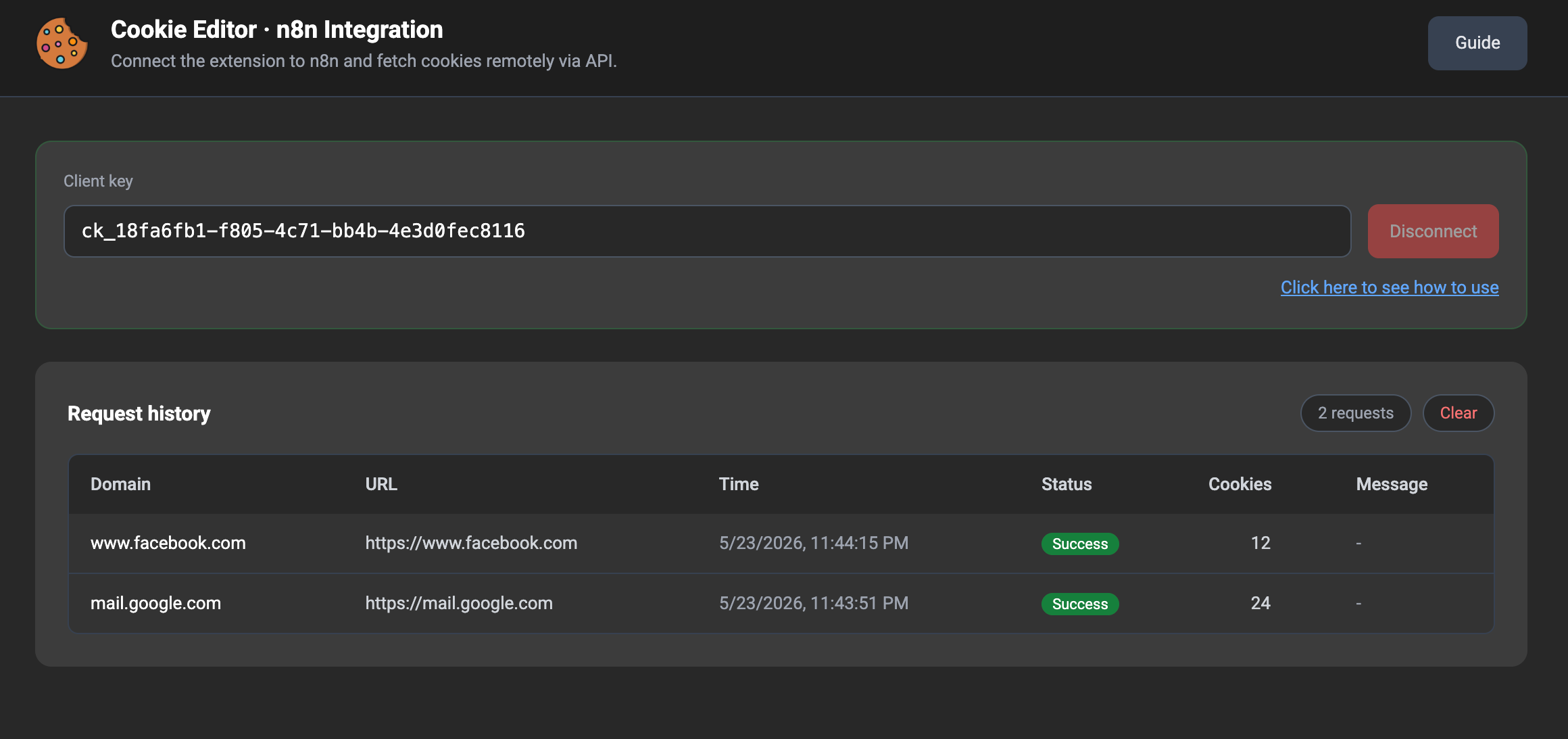
Task: Focus the Client key input field
Action: pyautogui.click(x=707, y=231)
